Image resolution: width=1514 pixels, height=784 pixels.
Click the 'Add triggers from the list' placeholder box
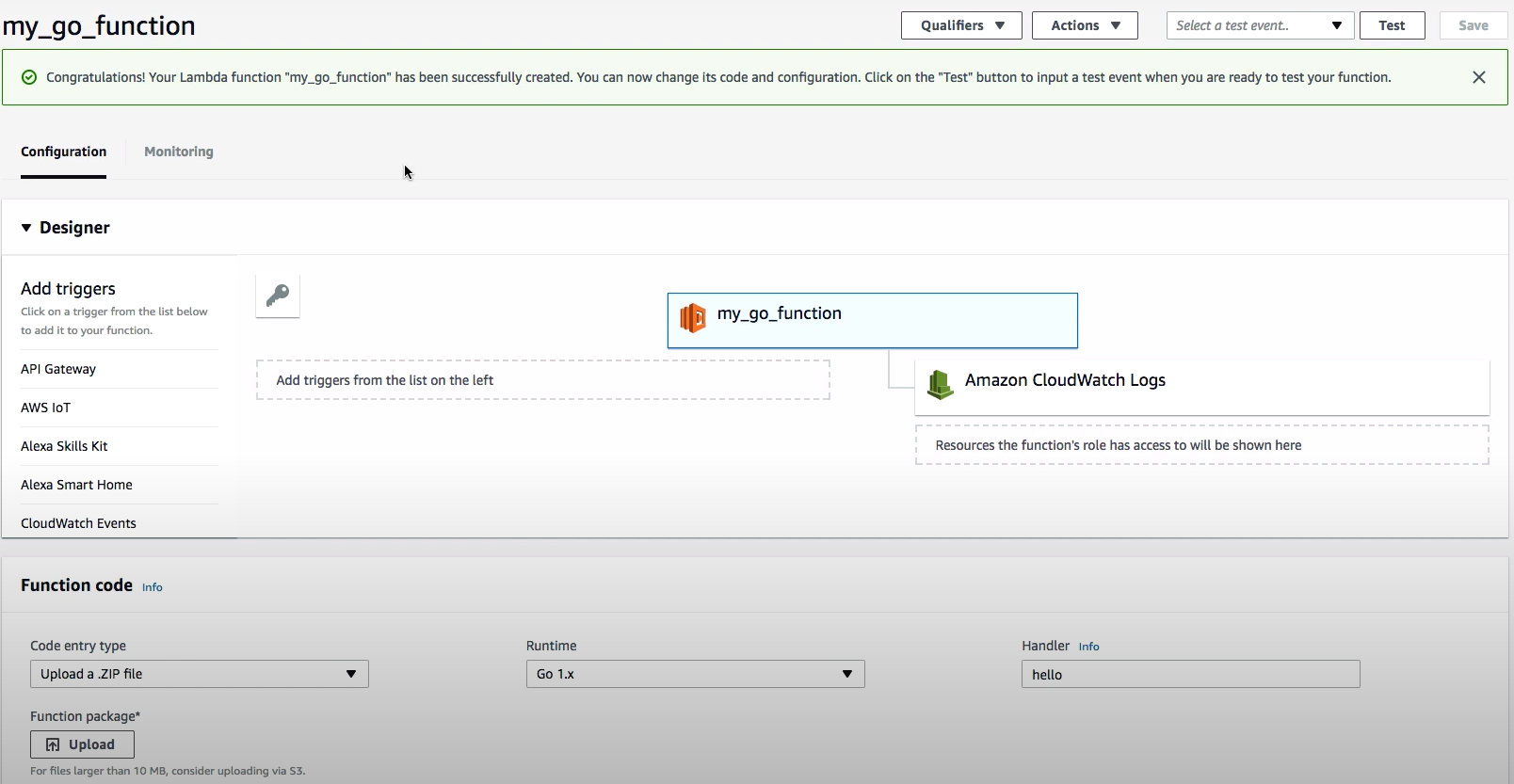click(x=543, y=380)
